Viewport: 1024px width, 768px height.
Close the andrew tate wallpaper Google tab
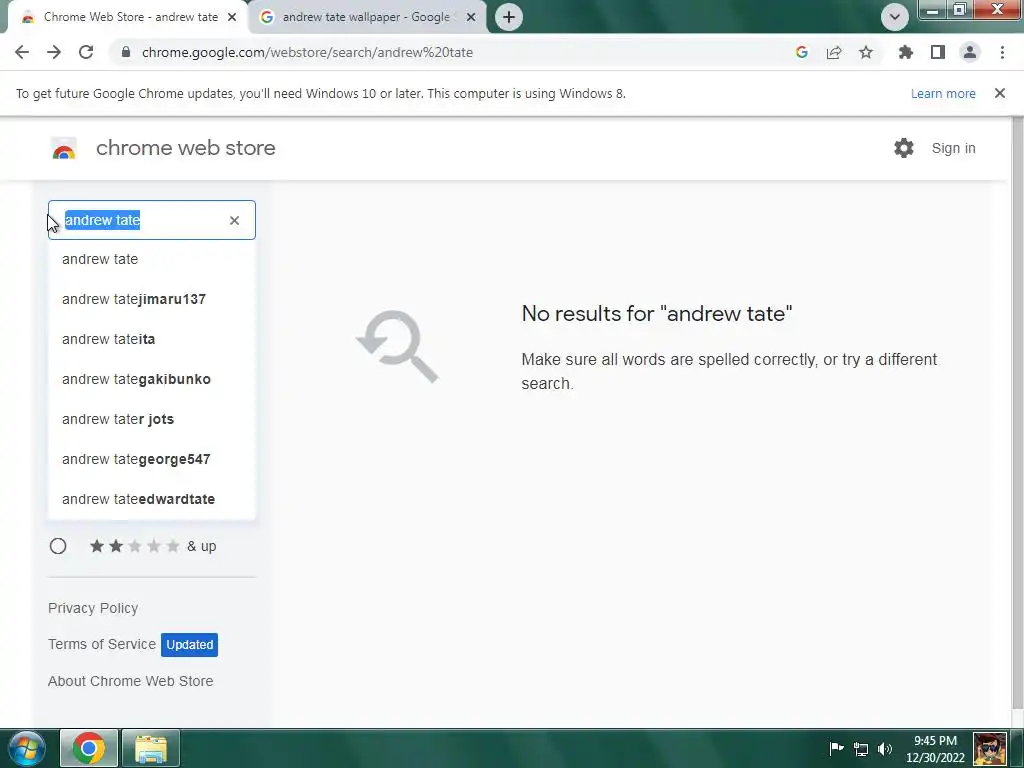click(x=471, y=17)
